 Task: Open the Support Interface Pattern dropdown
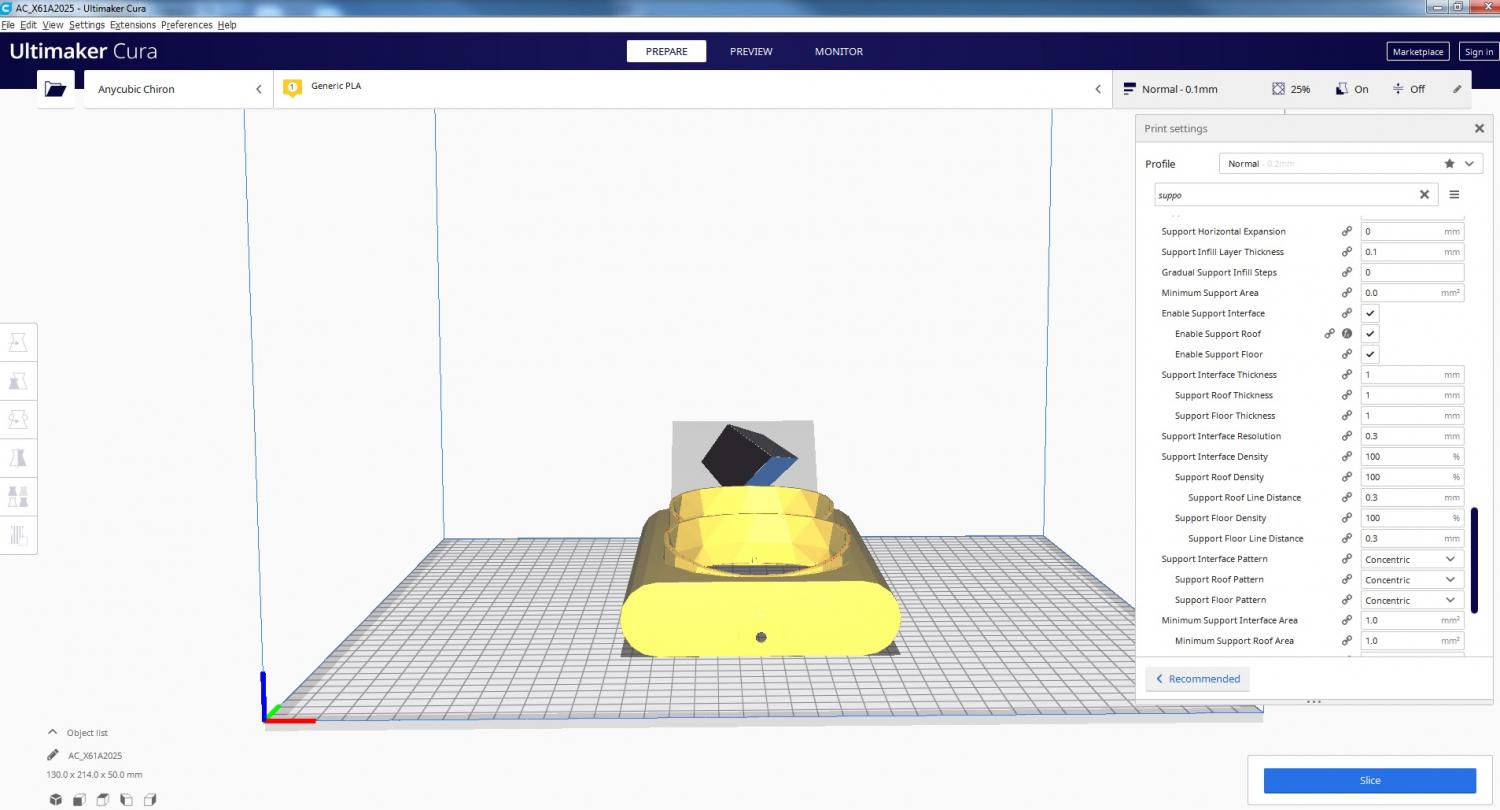[x=1411, y=559]
